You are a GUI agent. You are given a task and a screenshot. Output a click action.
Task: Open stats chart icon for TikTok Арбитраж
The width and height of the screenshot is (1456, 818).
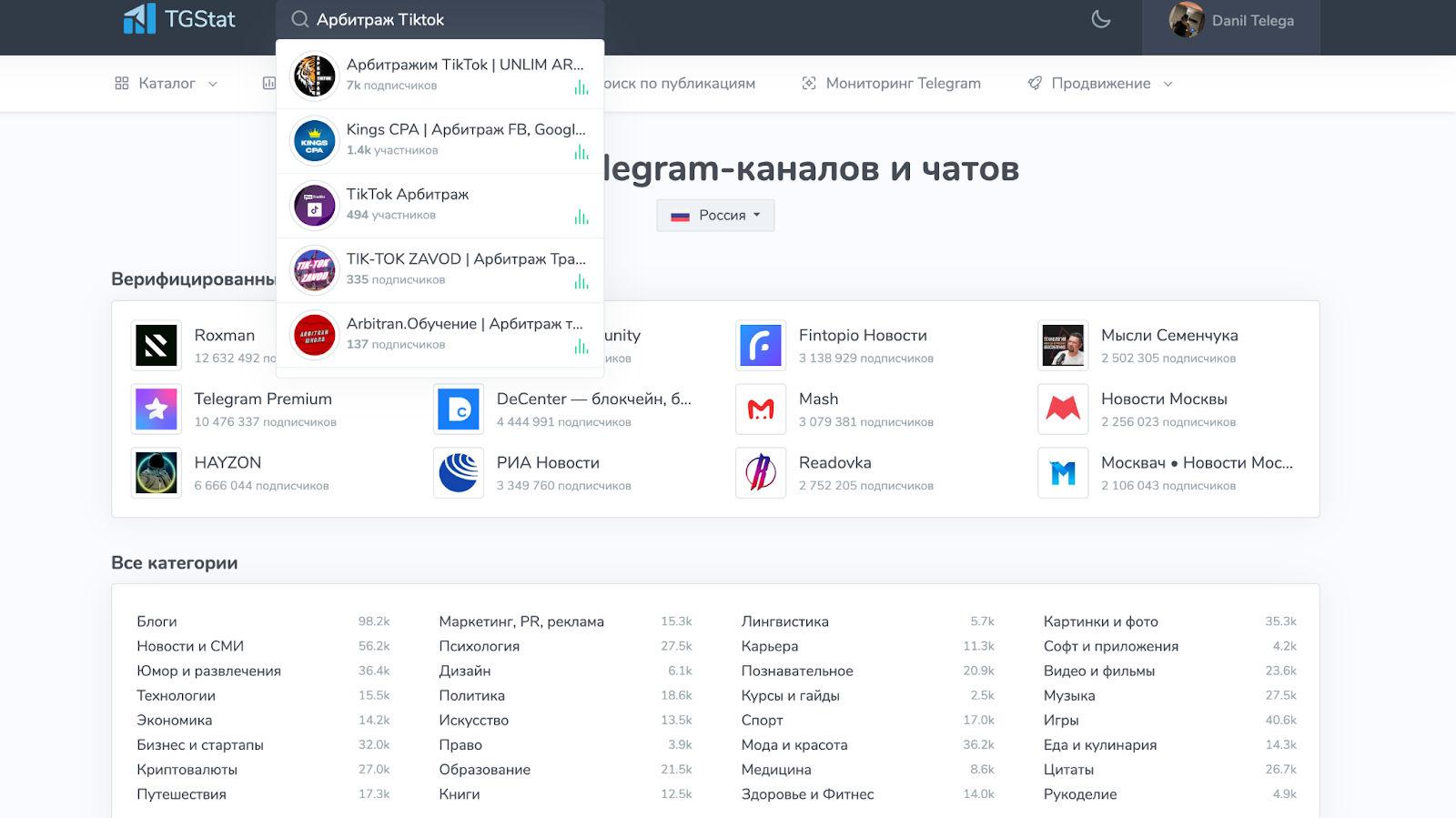click(581, 217)
